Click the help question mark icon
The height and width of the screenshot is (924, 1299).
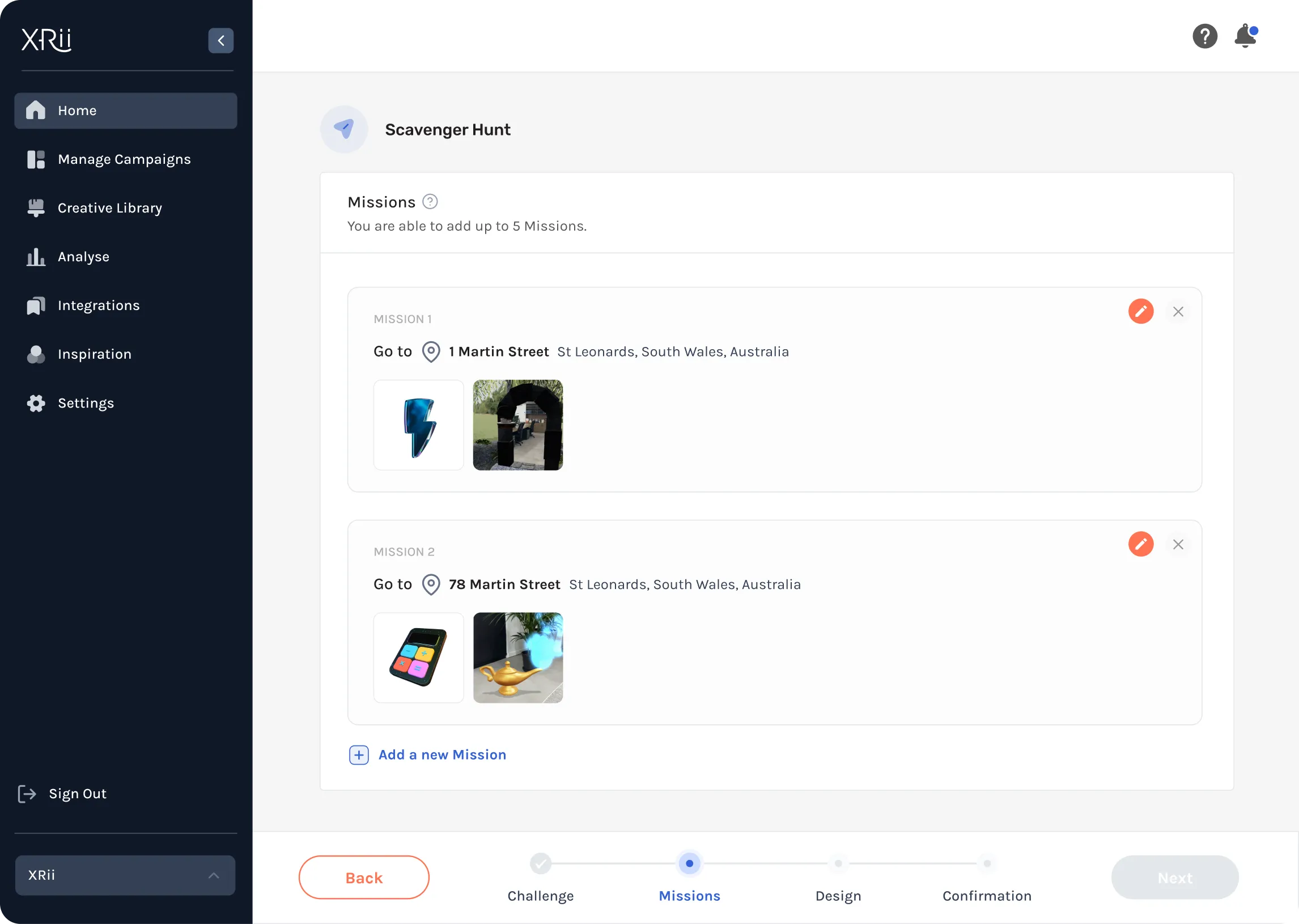click(1204, 36)
